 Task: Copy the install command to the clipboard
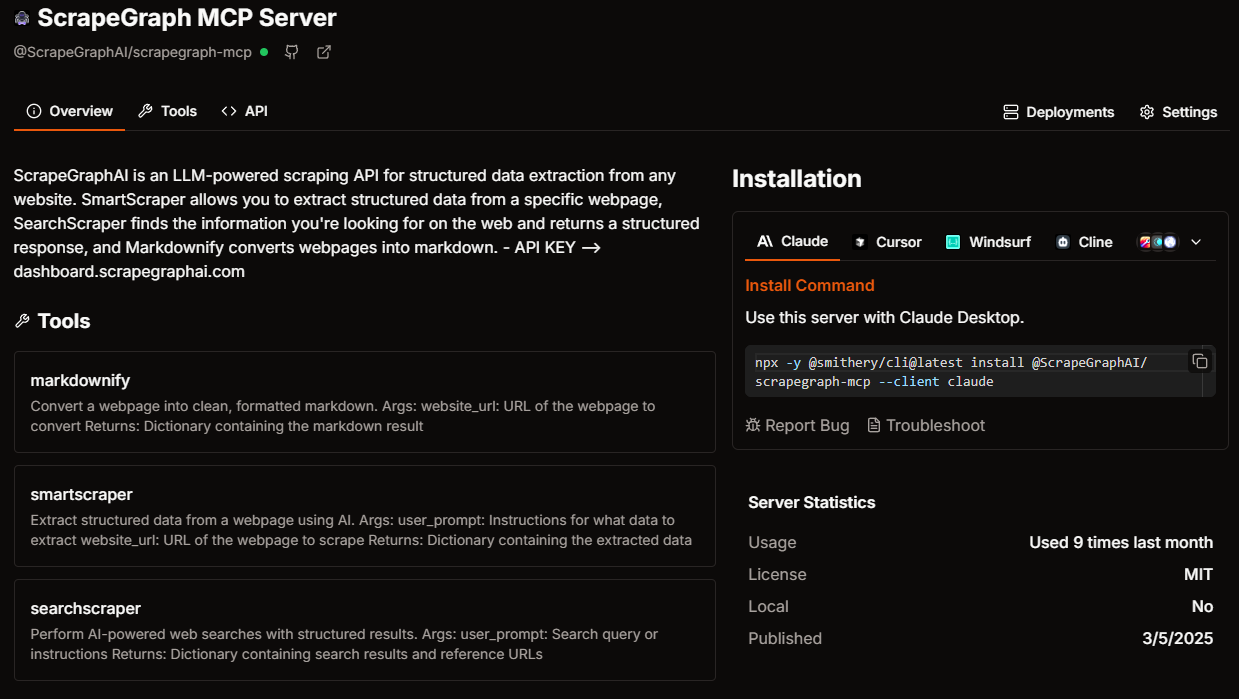point(1200,362)
